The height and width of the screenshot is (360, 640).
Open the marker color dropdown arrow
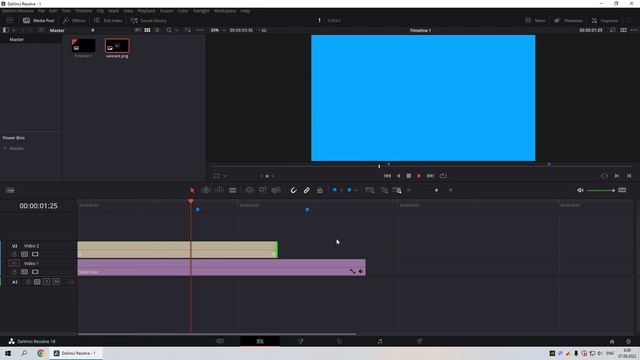[356, 190]
